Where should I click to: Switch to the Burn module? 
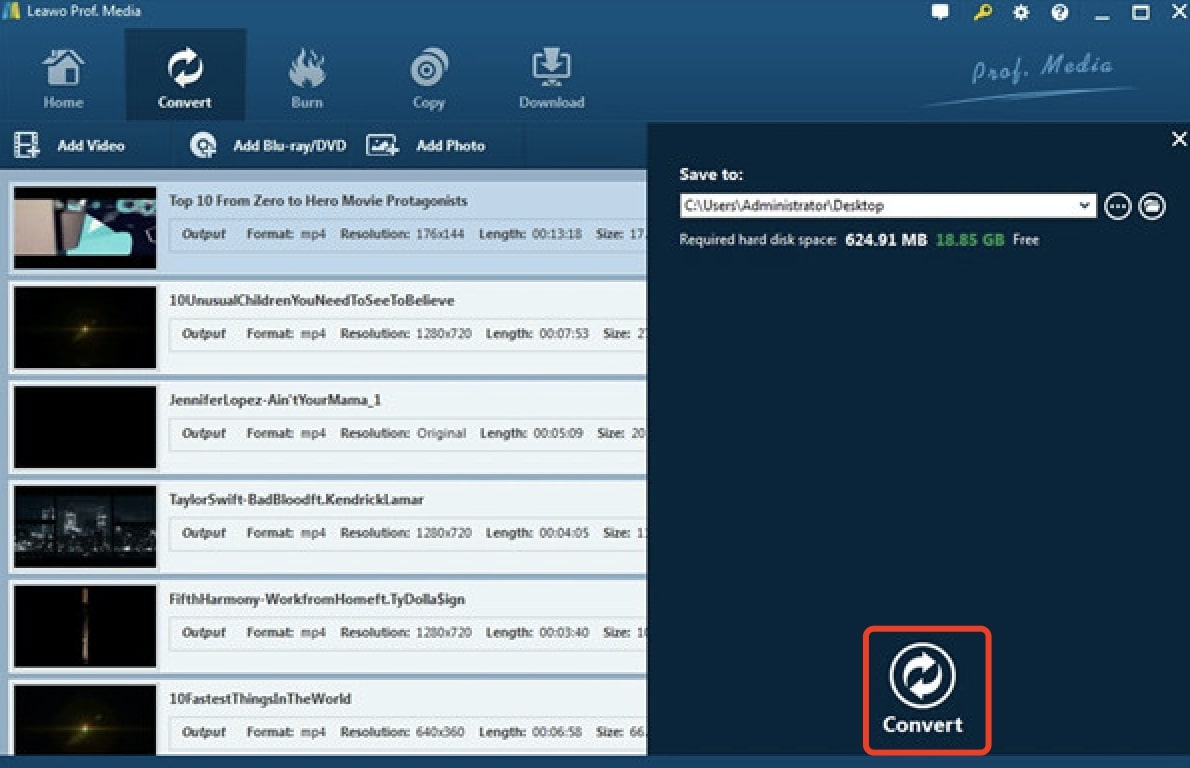click(x=306, y=78)
